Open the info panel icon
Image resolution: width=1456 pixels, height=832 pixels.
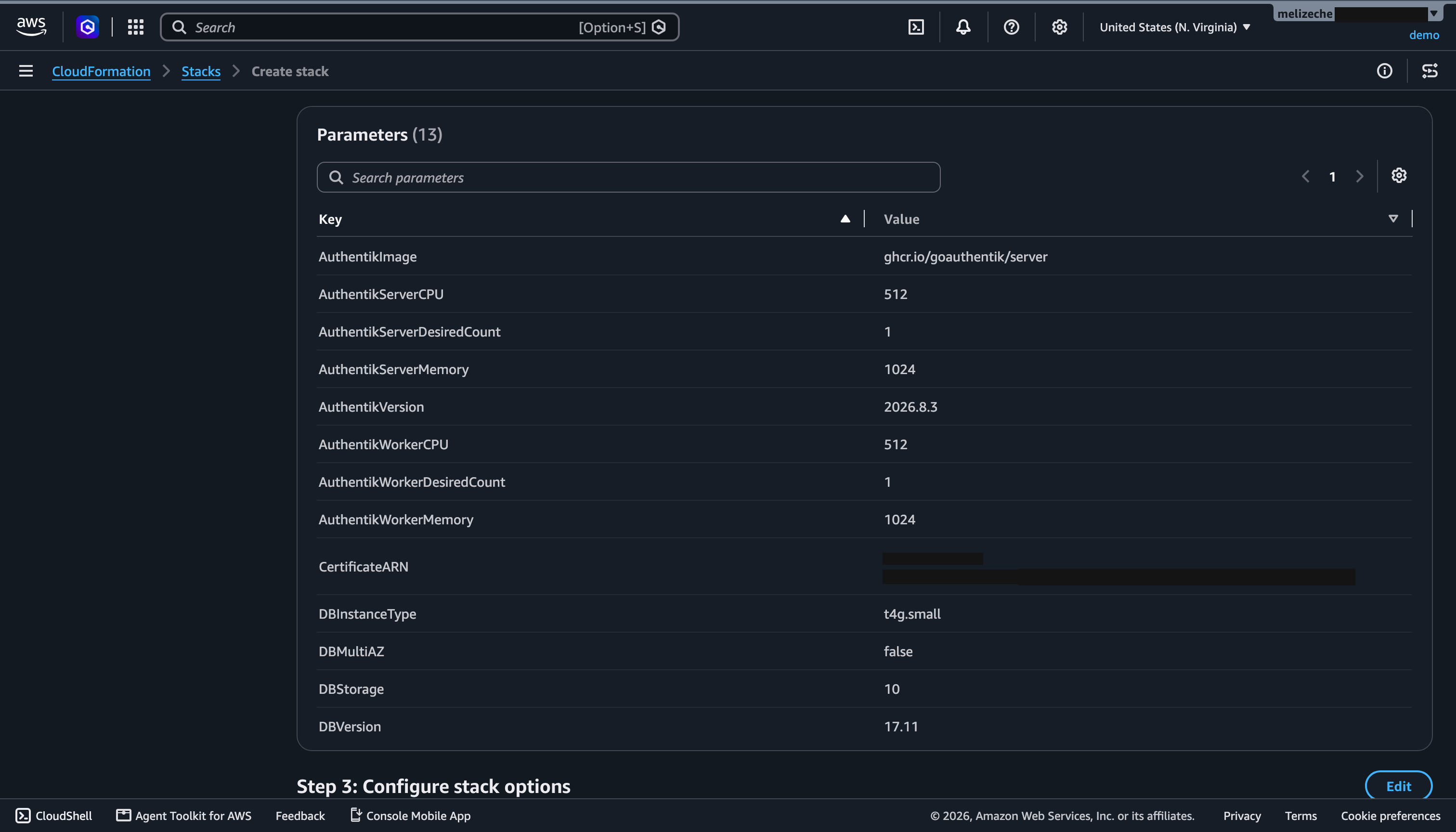(1384, 71)
